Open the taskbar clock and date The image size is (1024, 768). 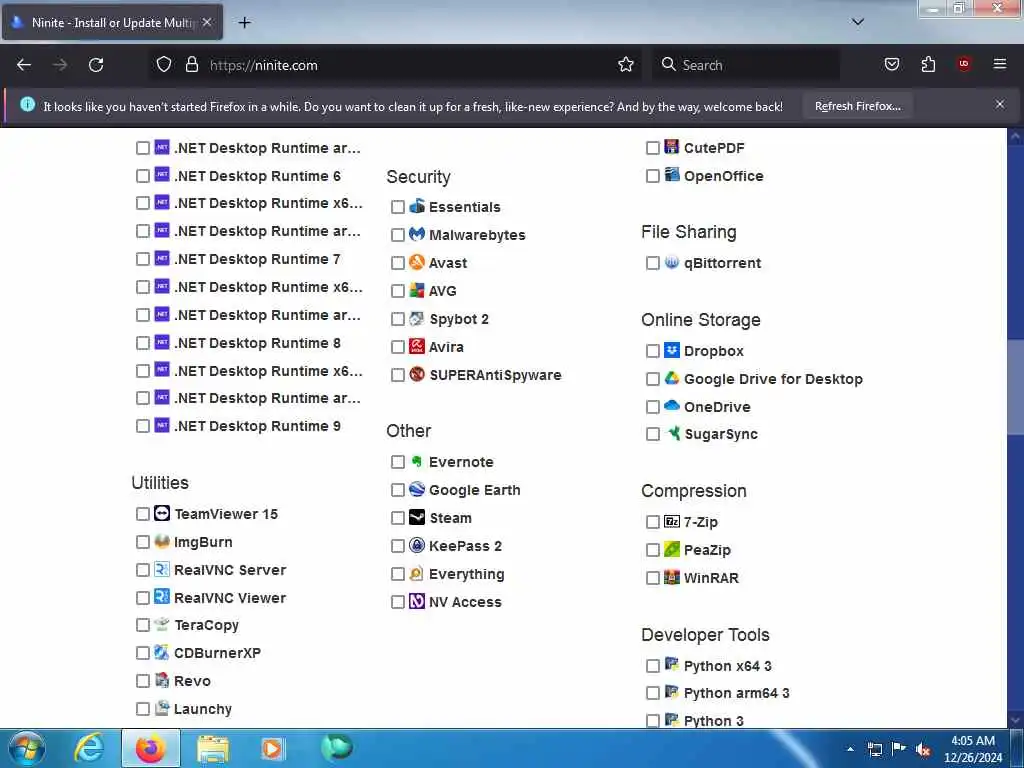(x=972, y=749)
